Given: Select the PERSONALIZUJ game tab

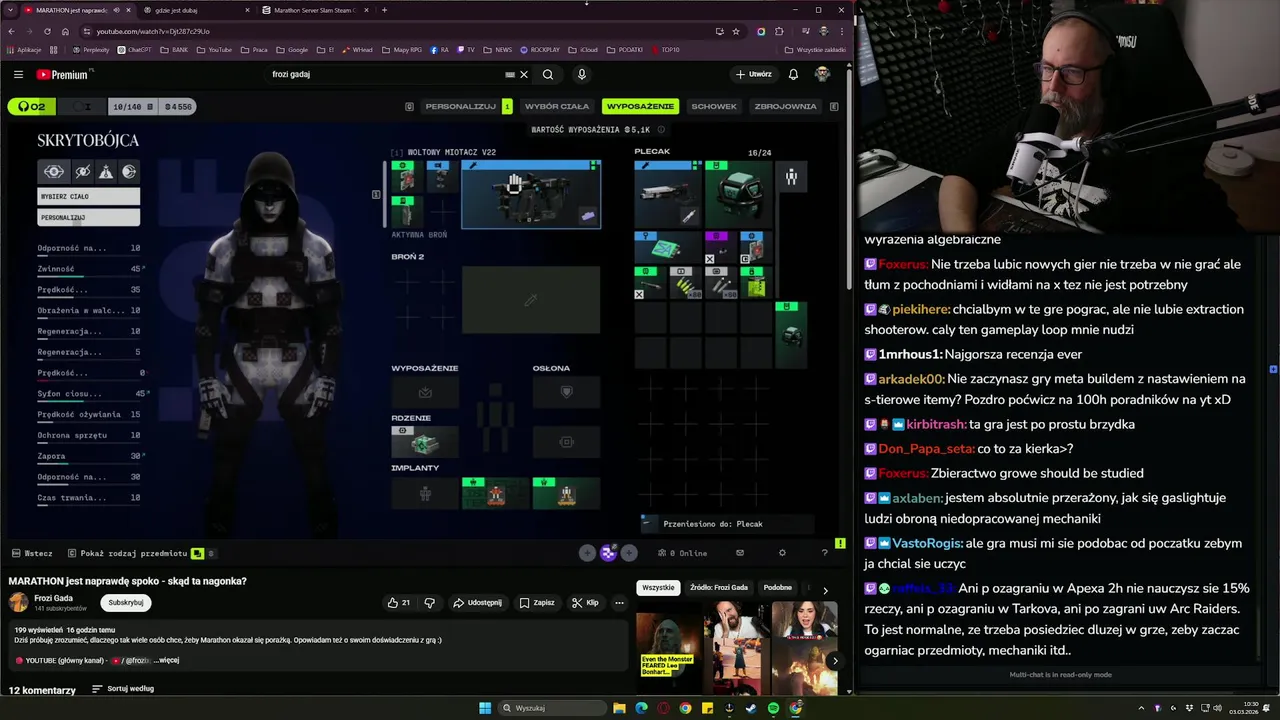Looking at the screenshot, I should (461, 106).
